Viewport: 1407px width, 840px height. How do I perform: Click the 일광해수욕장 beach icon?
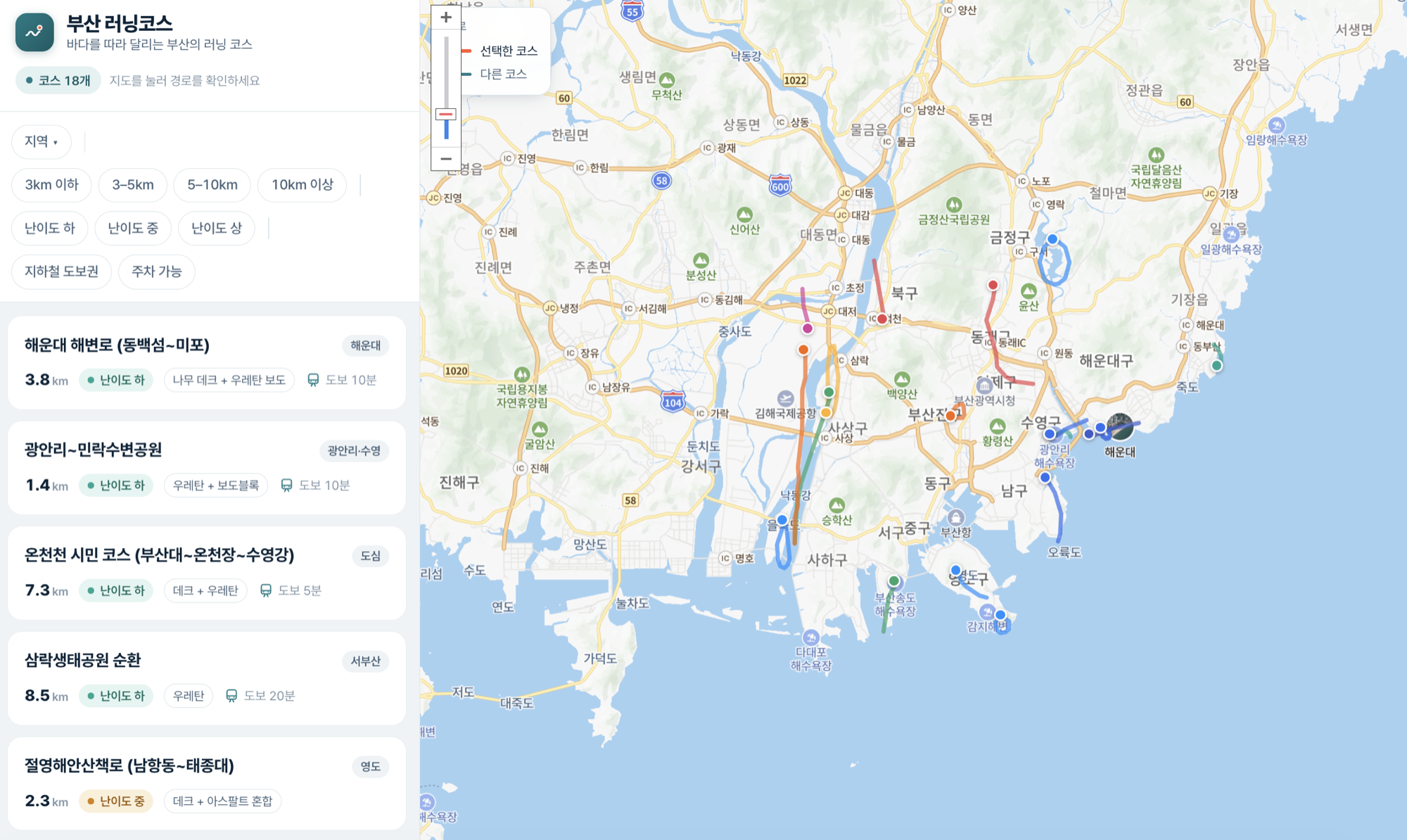(x=1231, y=235)
